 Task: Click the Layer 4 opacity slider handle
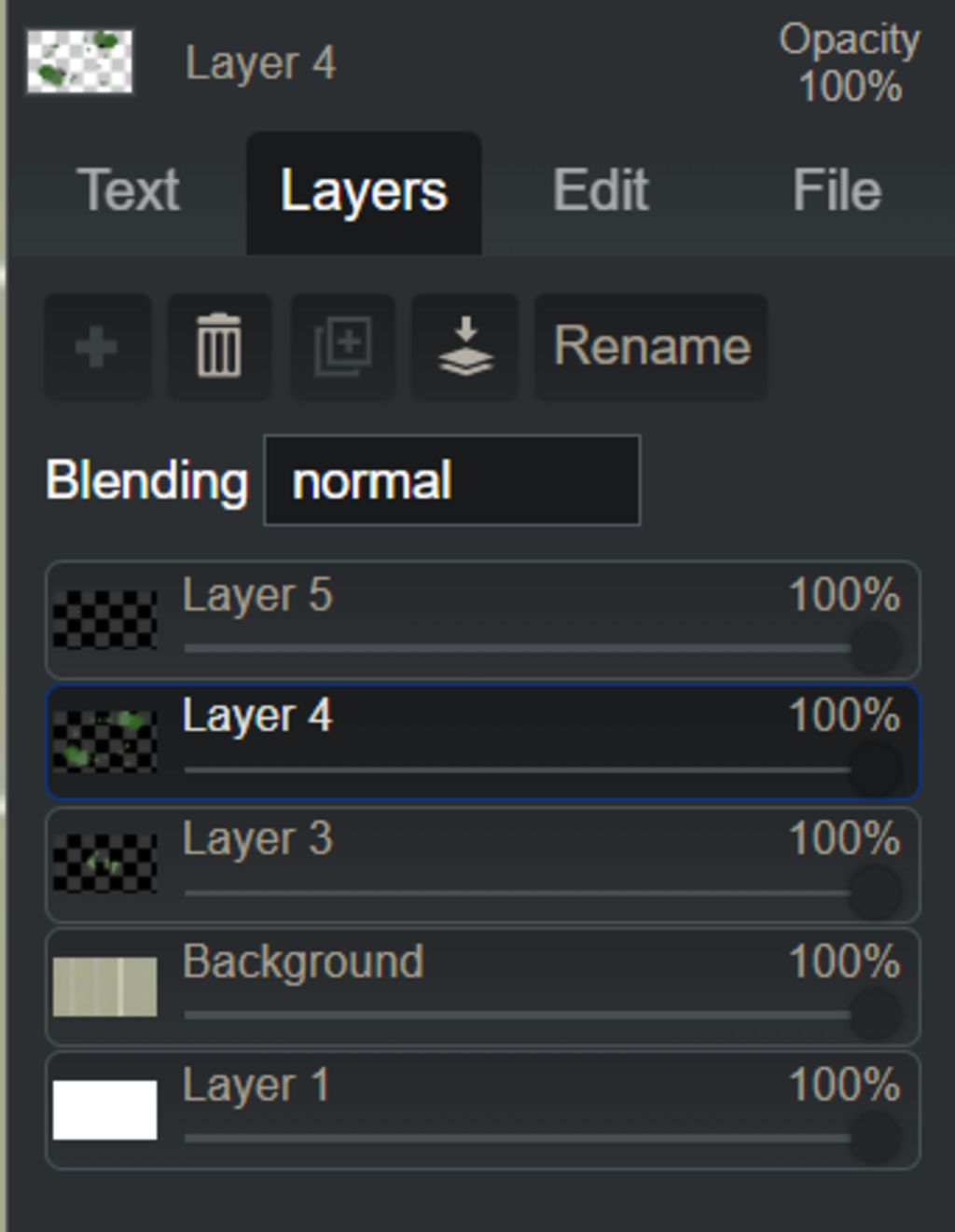coord(875,769)
